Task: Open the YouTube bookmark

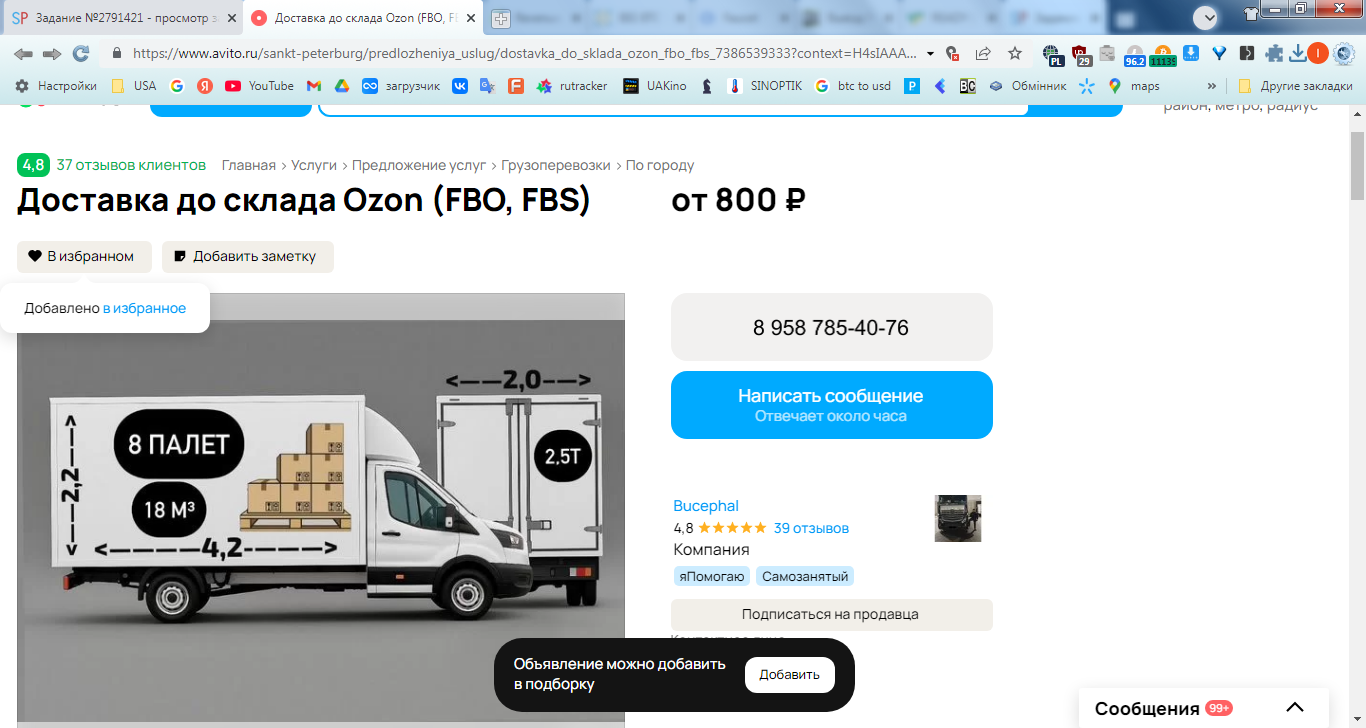Action: click(x=259, y=86)
